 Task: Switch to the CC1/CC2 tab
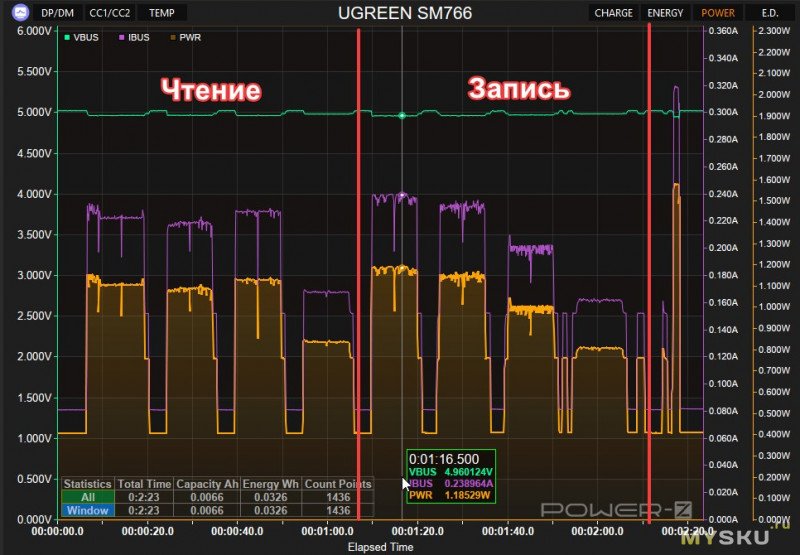point(110,13)
